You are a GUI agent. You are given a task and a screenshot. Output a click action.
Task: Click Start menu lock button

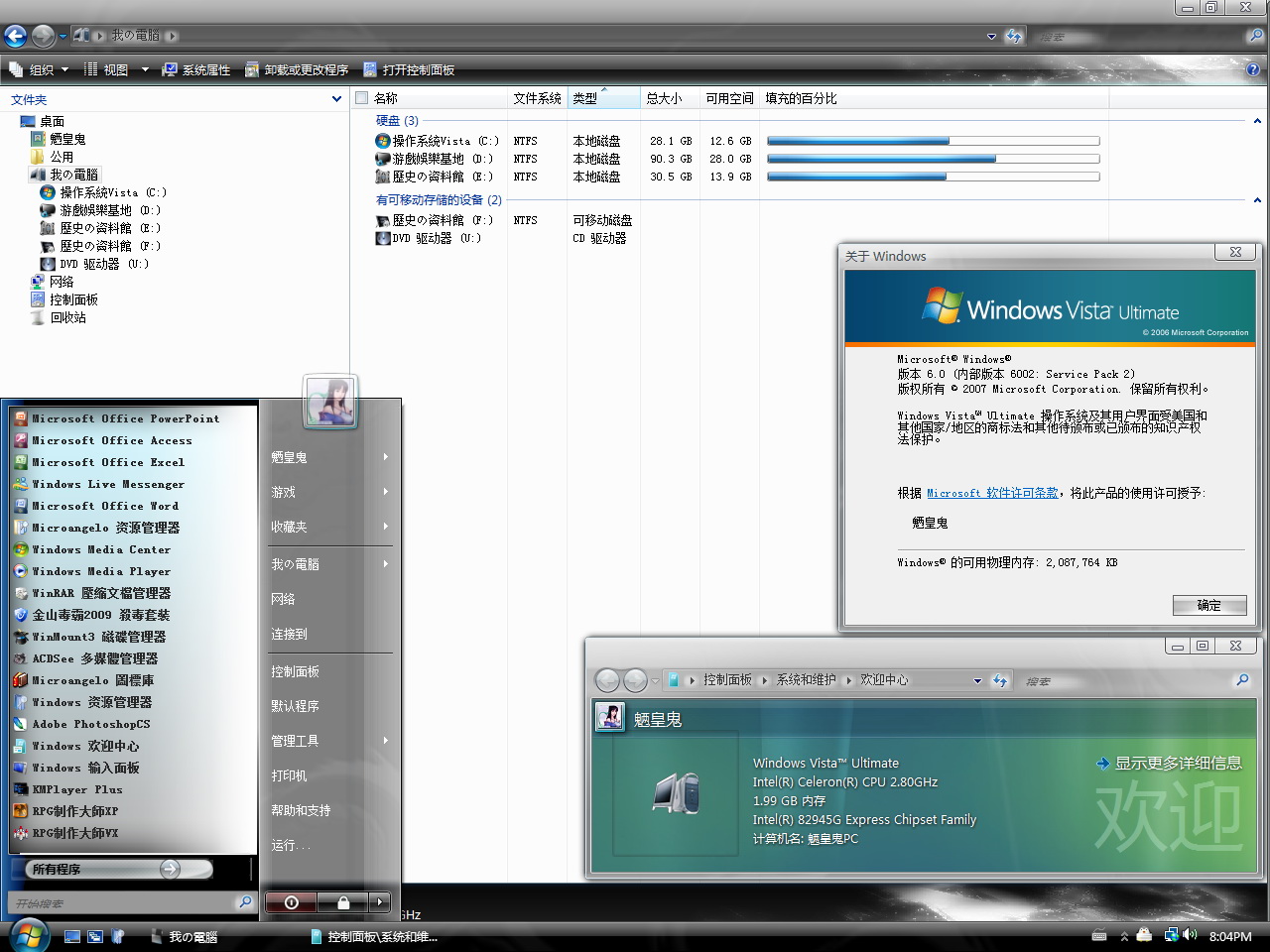click(342, 902)
